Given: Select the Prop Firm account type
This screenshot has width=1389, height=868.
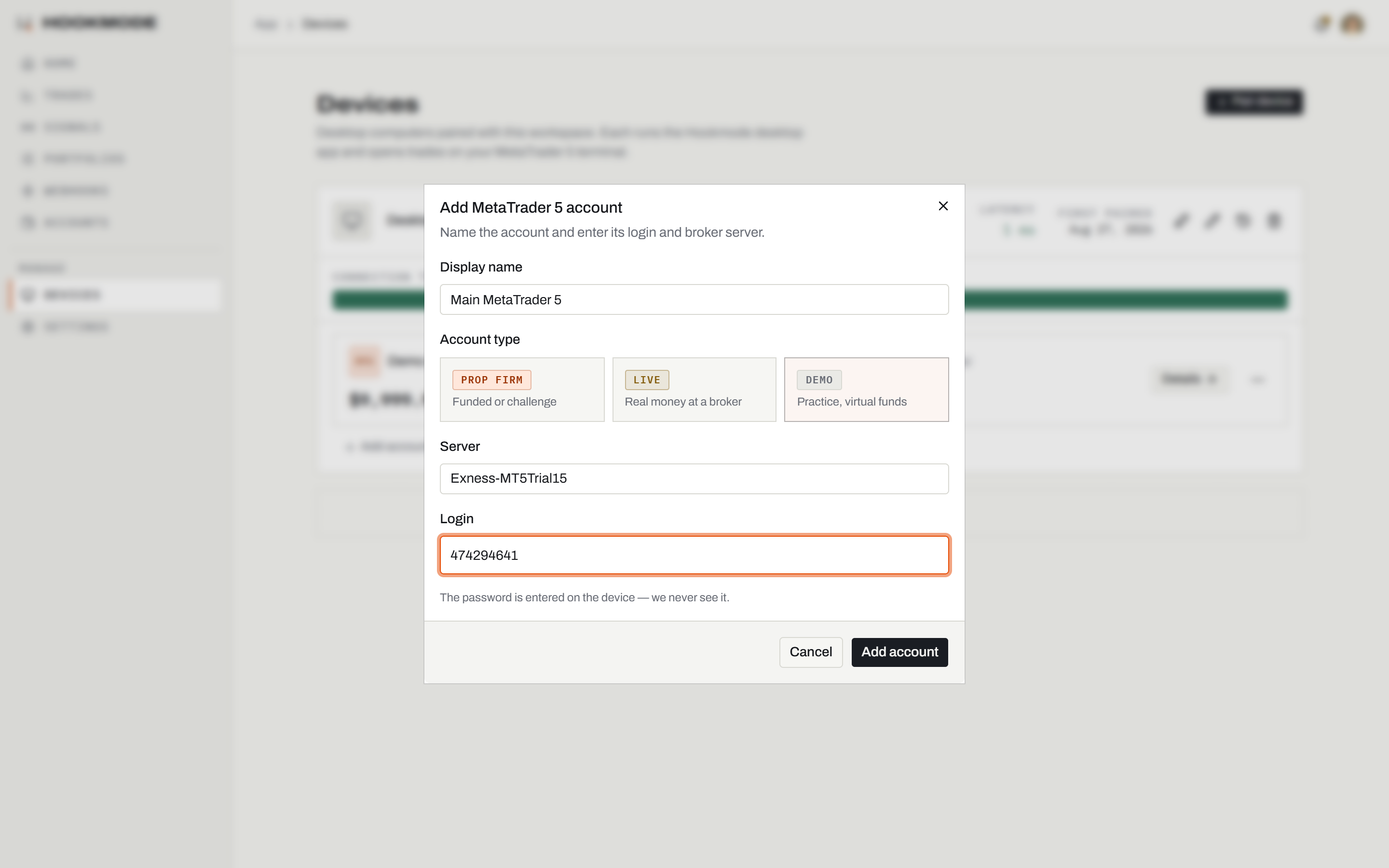Looking at the screenshot, I should pos(522,390).
